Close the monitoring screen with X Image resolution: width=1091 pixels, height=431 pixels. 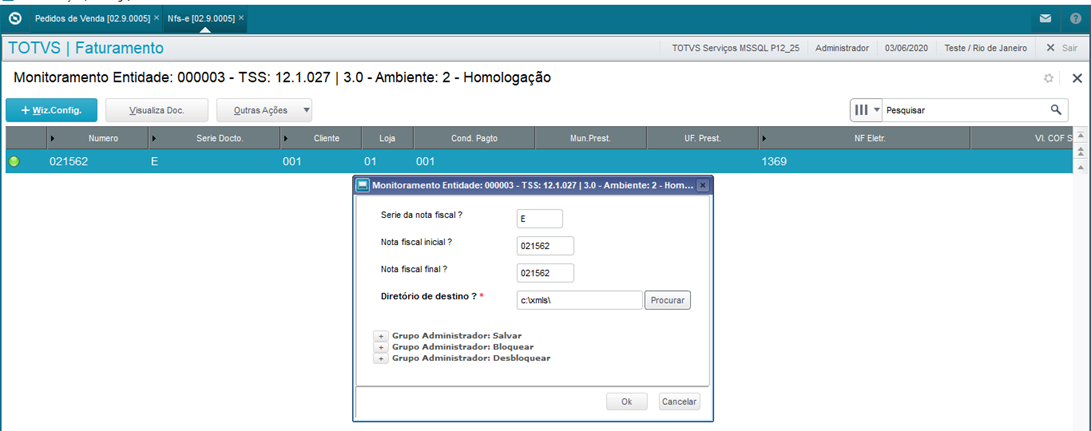click(x=1077, y=78)
